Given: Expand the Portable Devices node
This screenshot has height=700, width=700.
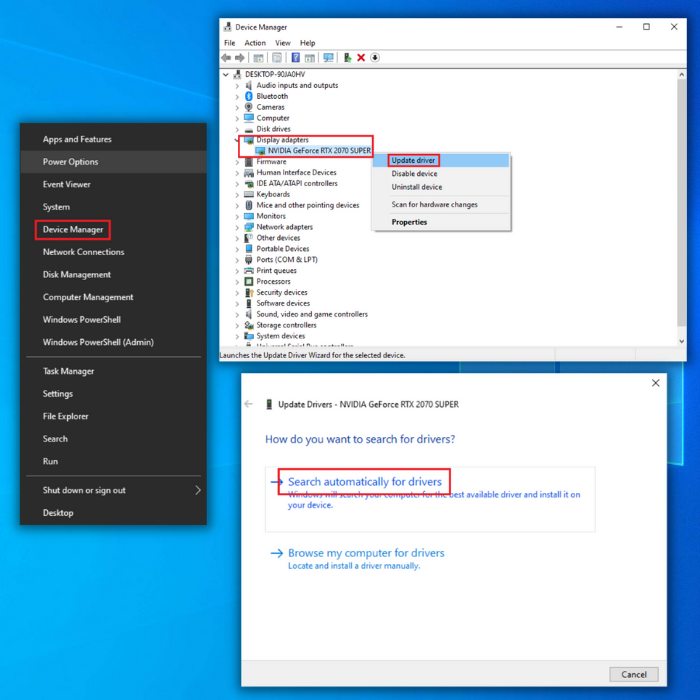Looking at the screenshot, I should [x=237, y=249].
